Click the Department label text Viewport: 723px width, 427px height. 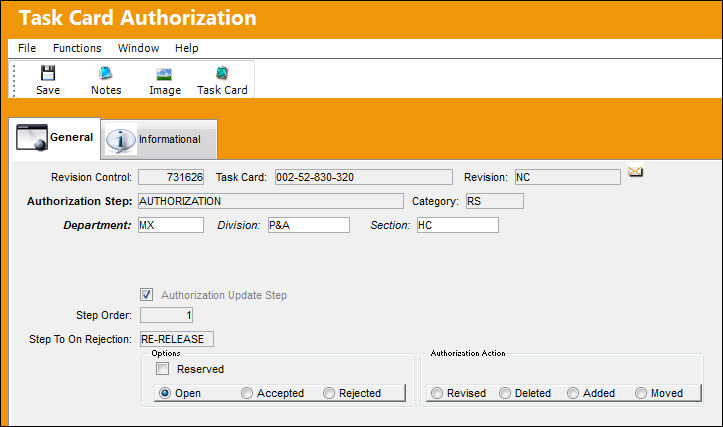tap(97, 225)
